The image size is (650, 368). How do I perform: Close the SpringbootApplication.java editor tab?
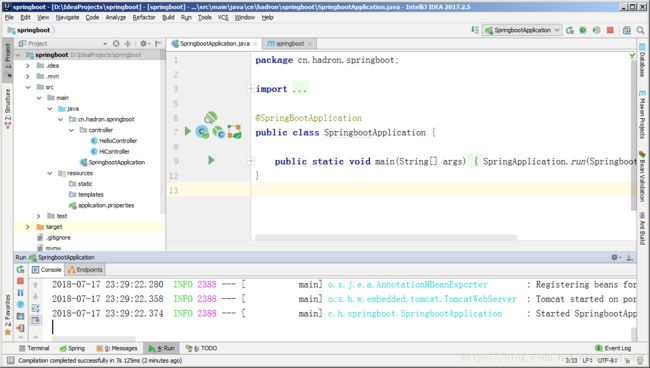(256, 44)
